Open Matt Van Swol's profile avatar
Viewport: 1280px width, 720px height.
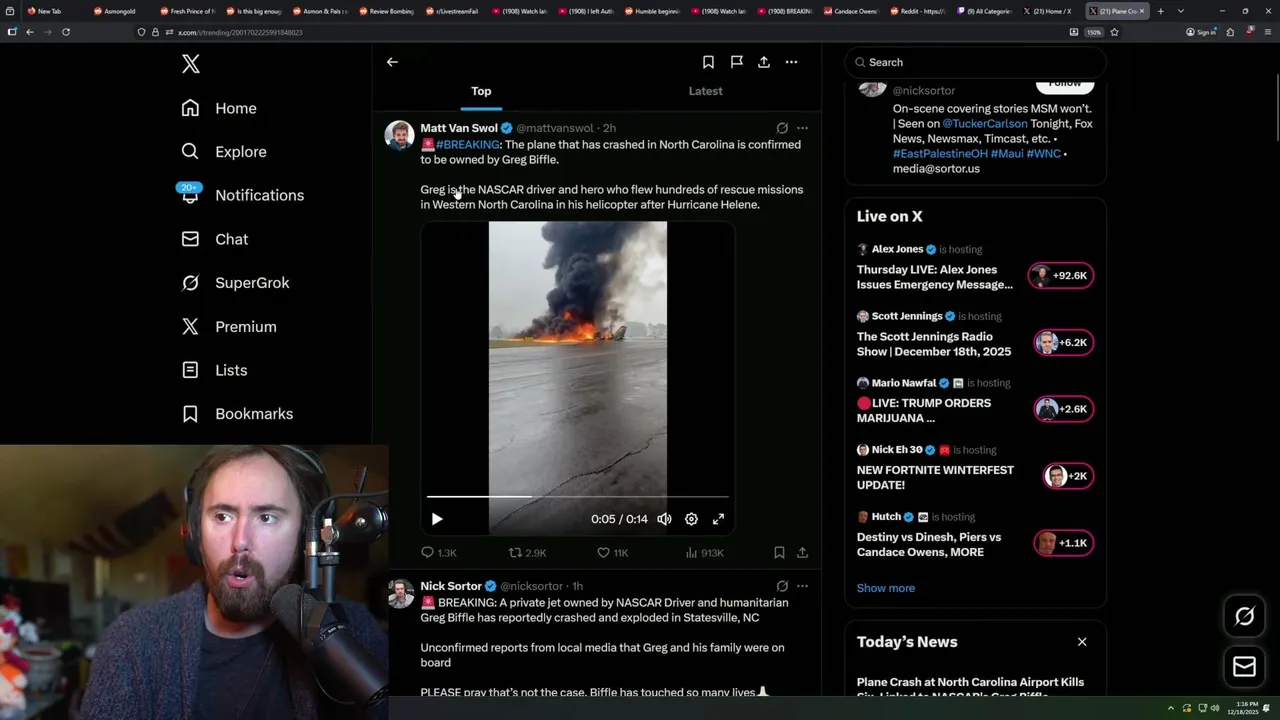399,135
